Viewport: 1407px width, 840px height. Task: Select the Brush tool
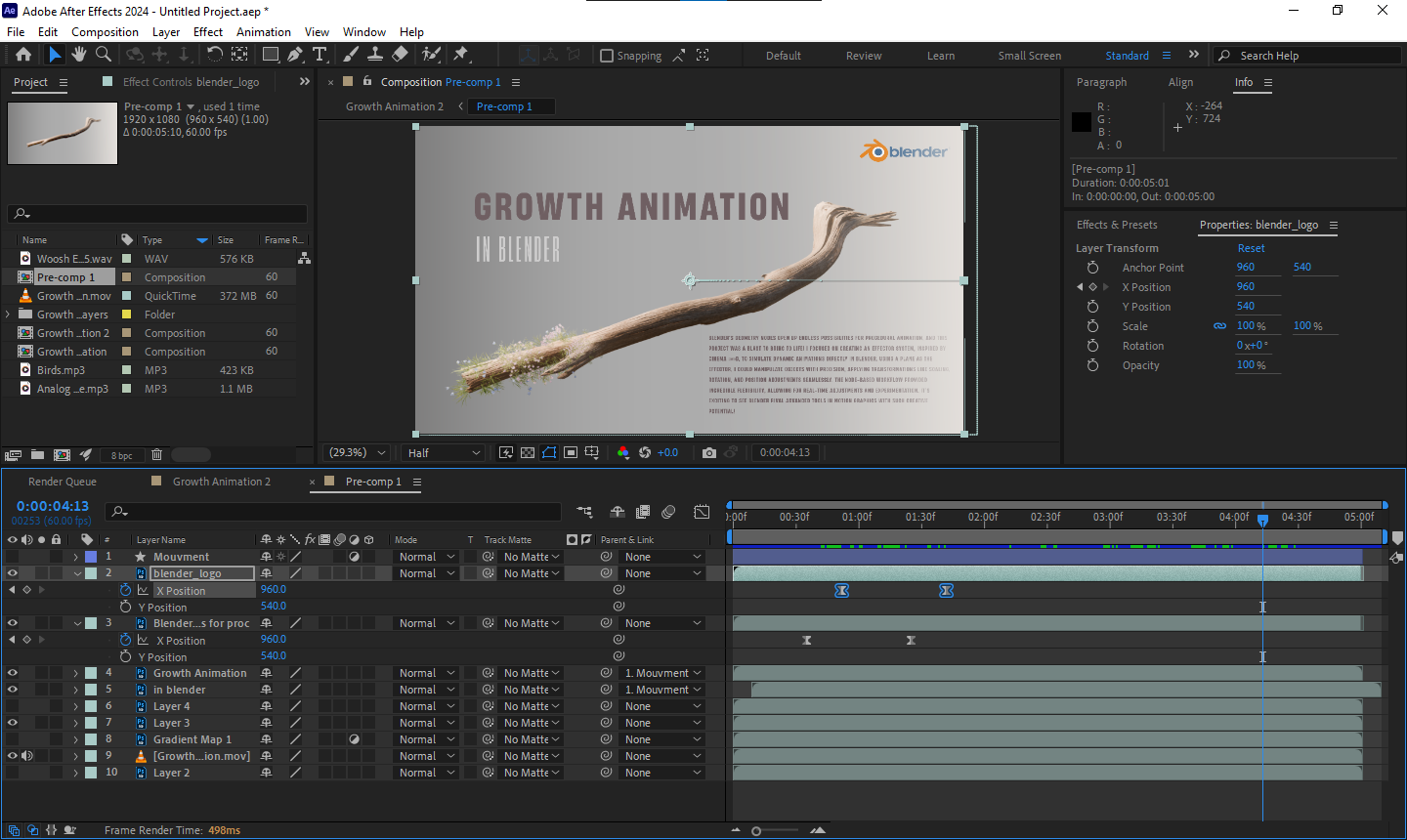(351, 55)
